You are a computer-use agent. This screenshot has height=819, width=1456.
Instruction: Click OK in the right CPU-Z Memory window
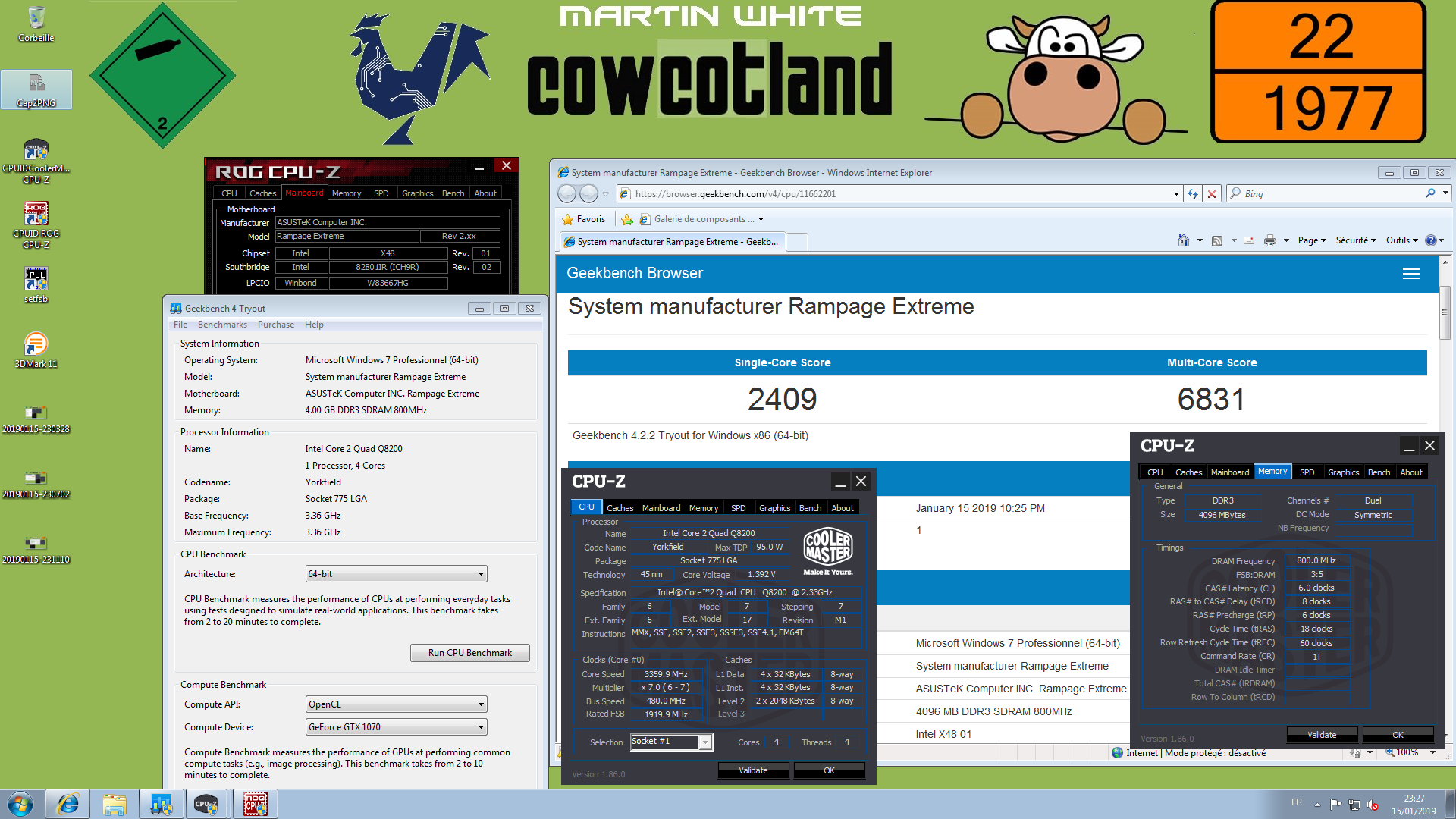click(1398, 735)
